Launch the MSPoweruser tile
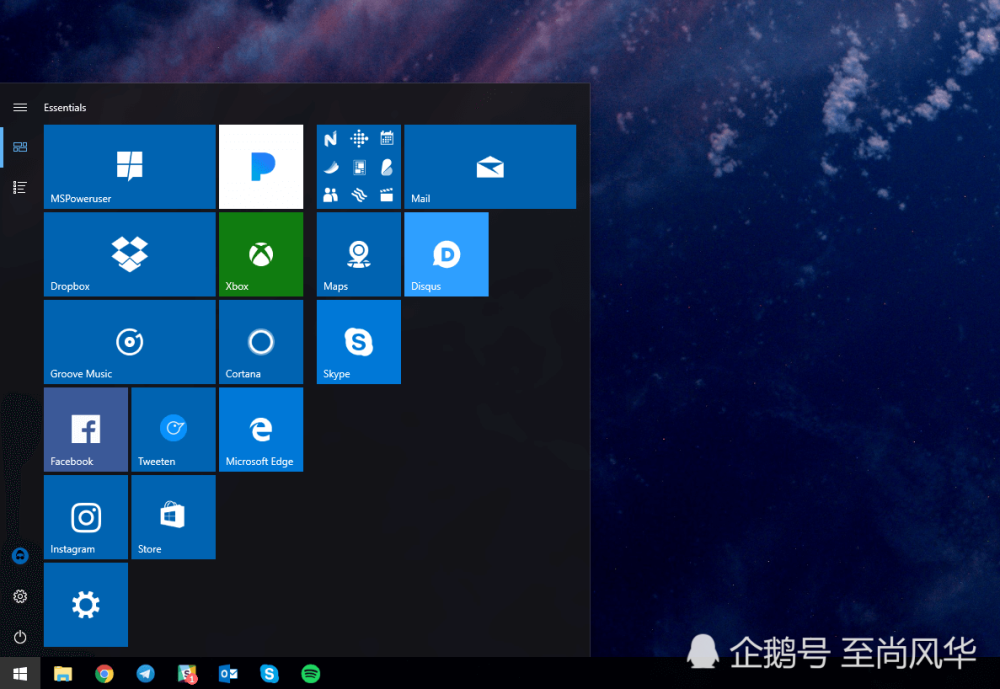This screenshot has width=1000, height=689. point(129,167)
